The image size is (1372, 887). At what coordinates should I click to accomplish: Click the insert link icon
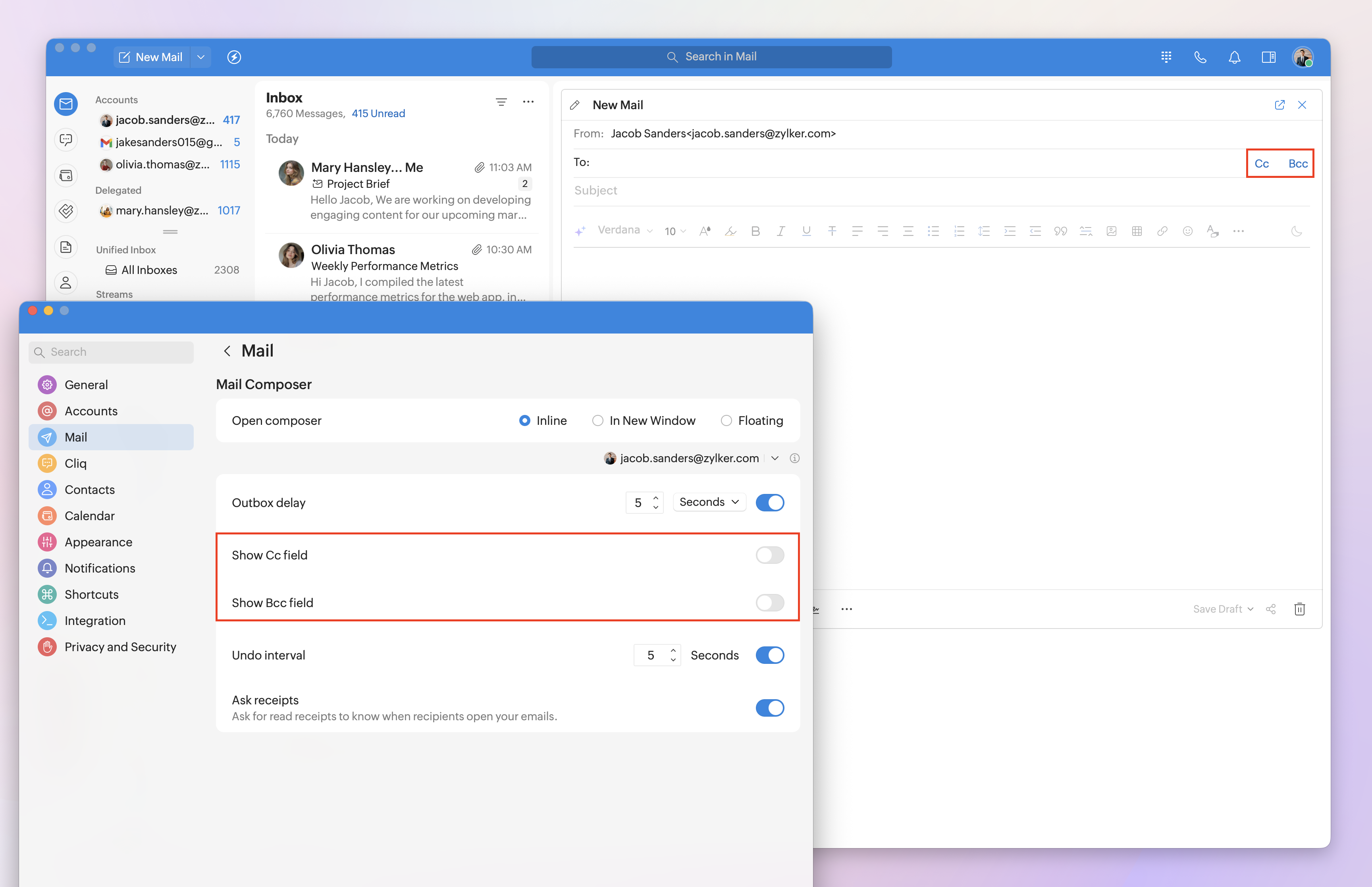point(1162,231)
